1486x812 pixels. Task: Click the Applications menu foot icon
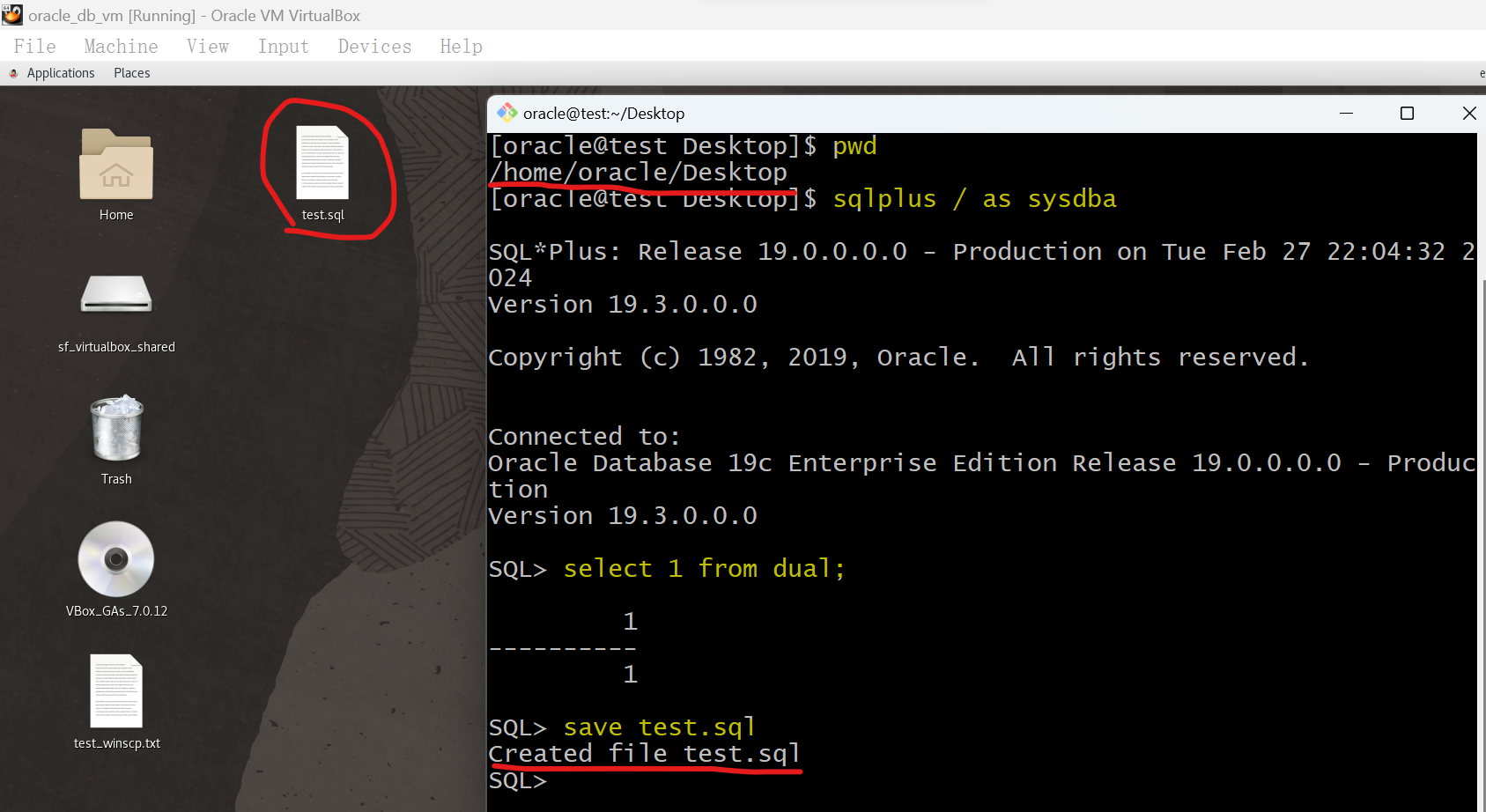[13, 73]
